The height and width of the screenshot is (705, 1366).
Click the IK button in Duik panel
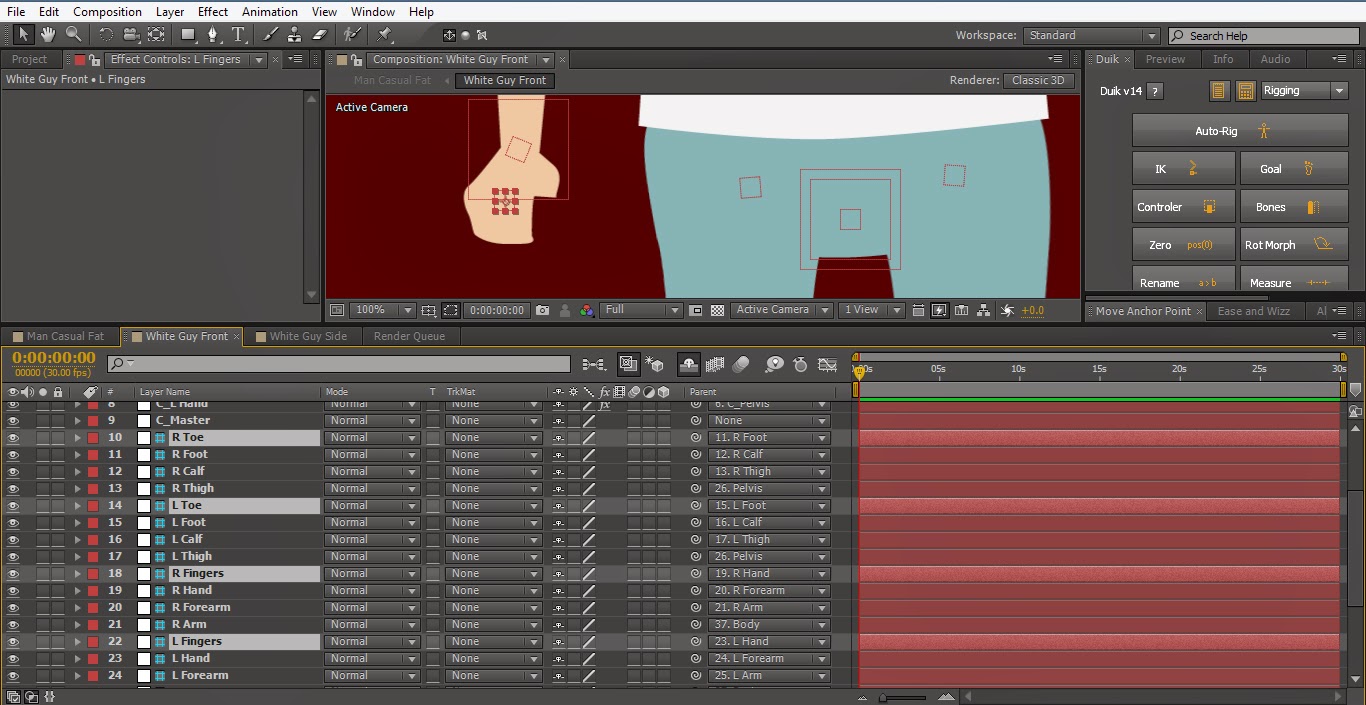pyautogui.click(x=1183, y=168)
